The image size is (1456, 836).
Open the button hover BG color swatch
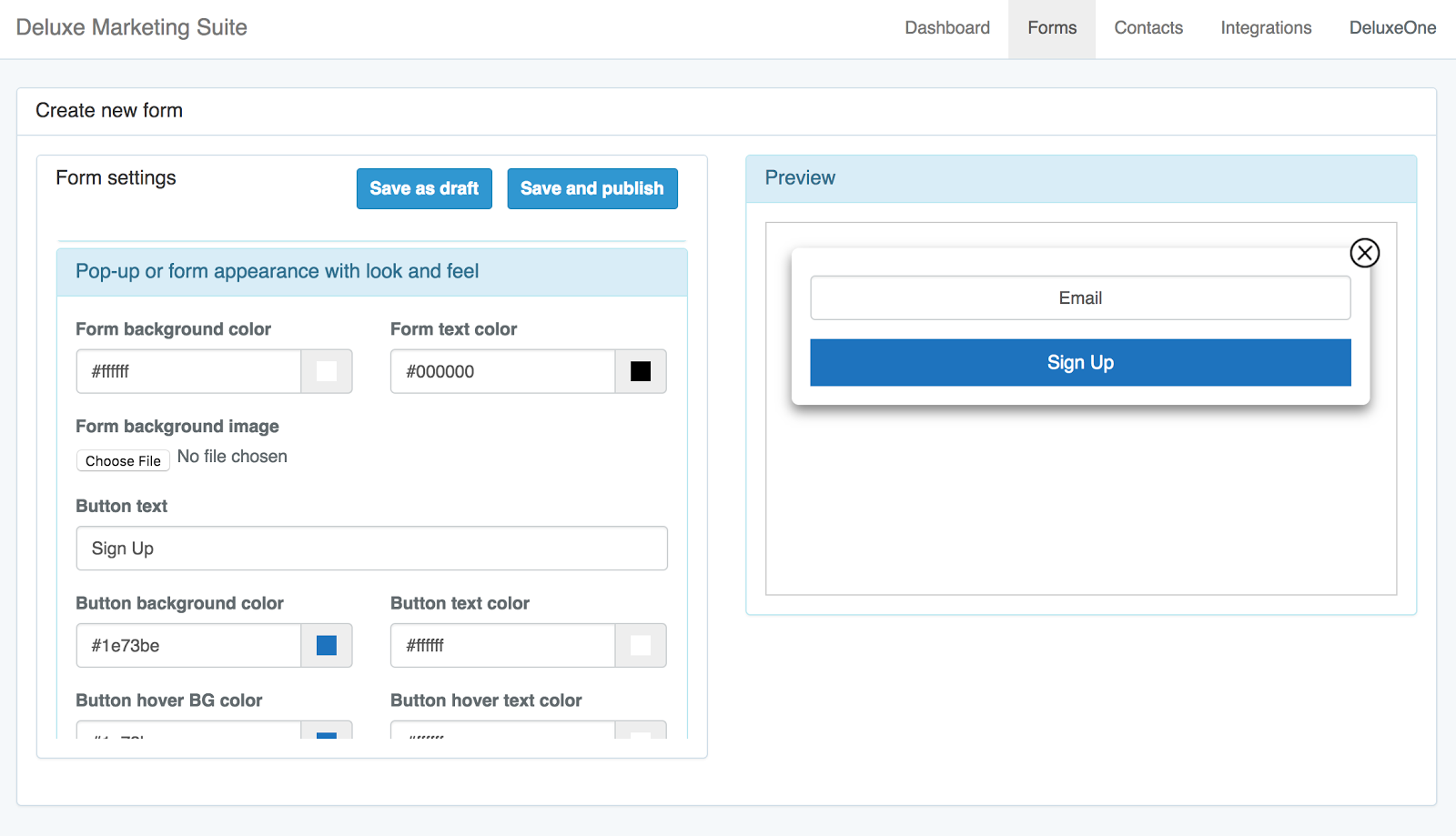(327, 730)
